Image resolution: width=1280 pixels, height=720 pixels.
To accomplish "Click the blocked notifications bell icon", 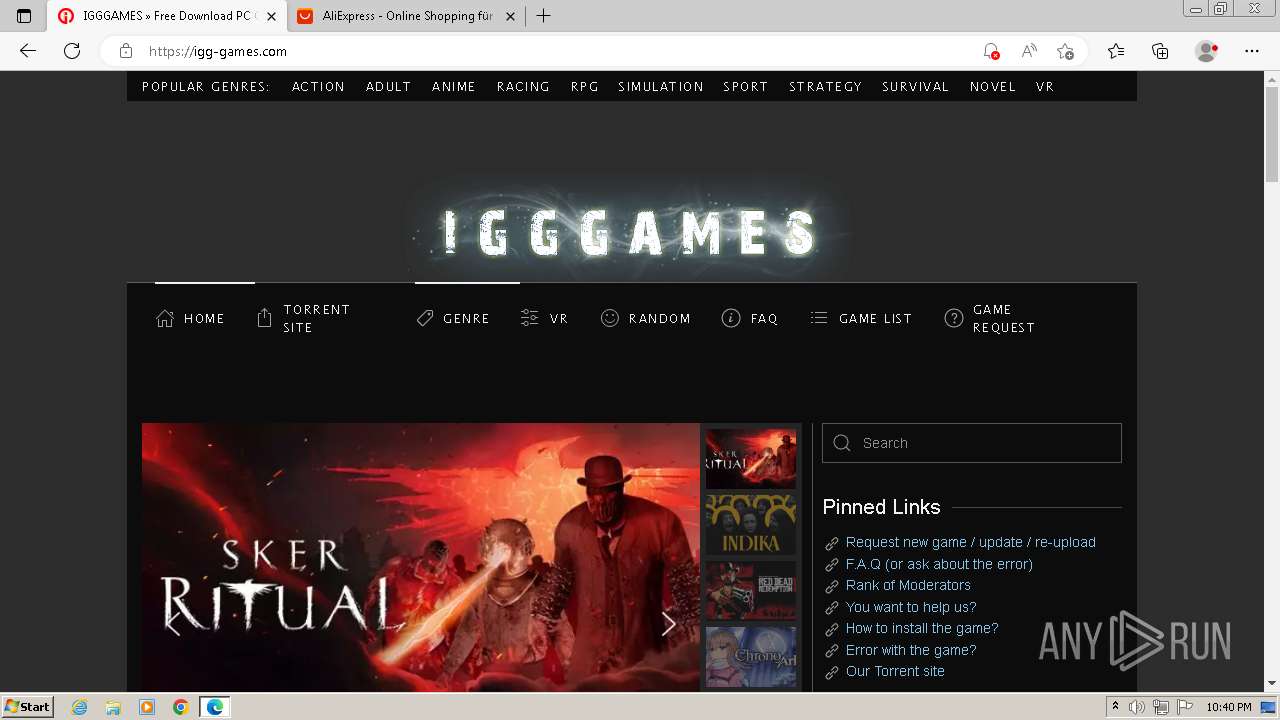I will (x=990, y=51).
